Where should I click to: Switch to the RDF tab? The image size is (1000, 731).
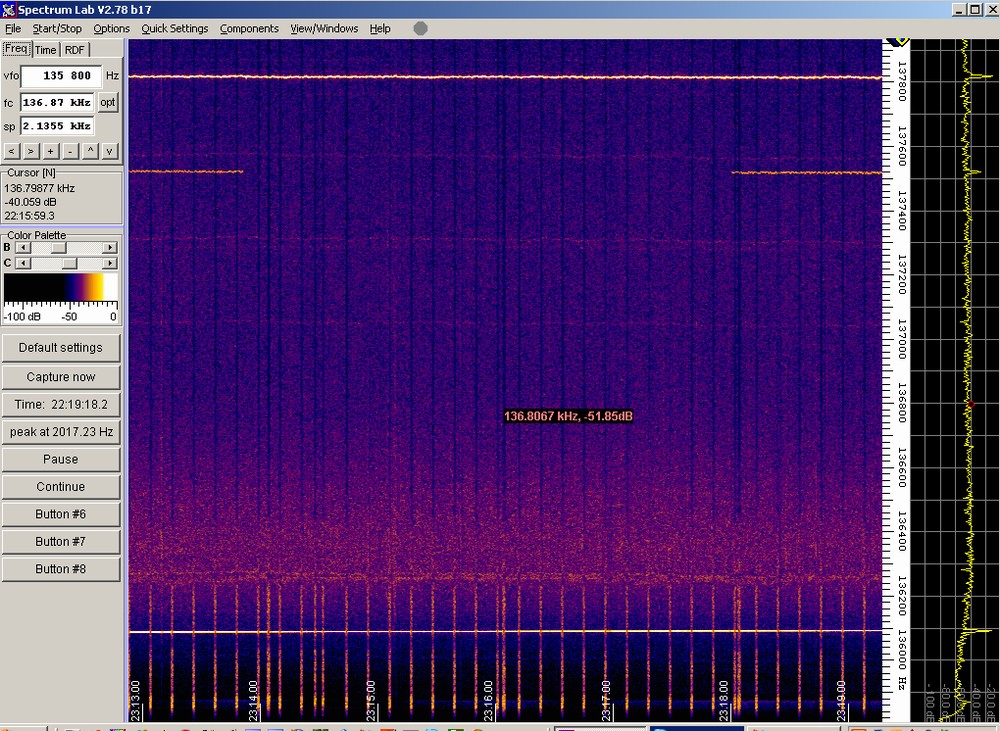coord(75,50)
